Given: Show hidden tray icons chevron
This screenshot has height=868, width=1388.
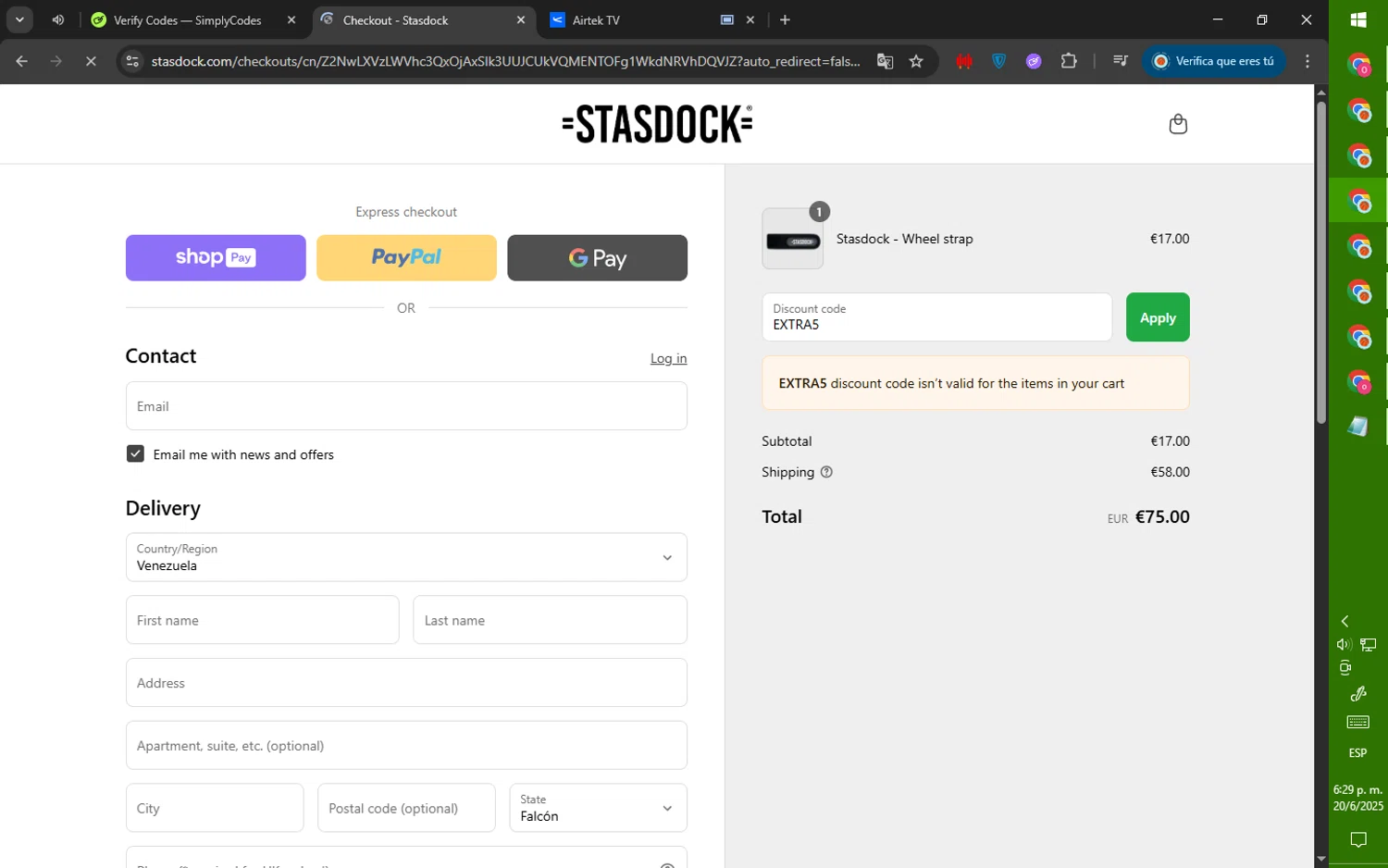Looking at the screenshot, I should [x=1345, y=621].
